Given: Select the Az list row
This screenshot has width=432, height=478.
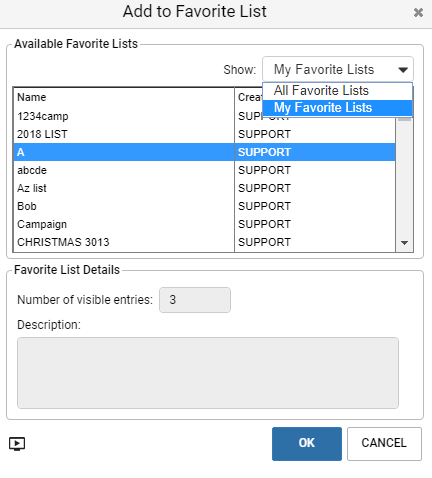Looking at the screenshot, I should click(x=204, y=188).
